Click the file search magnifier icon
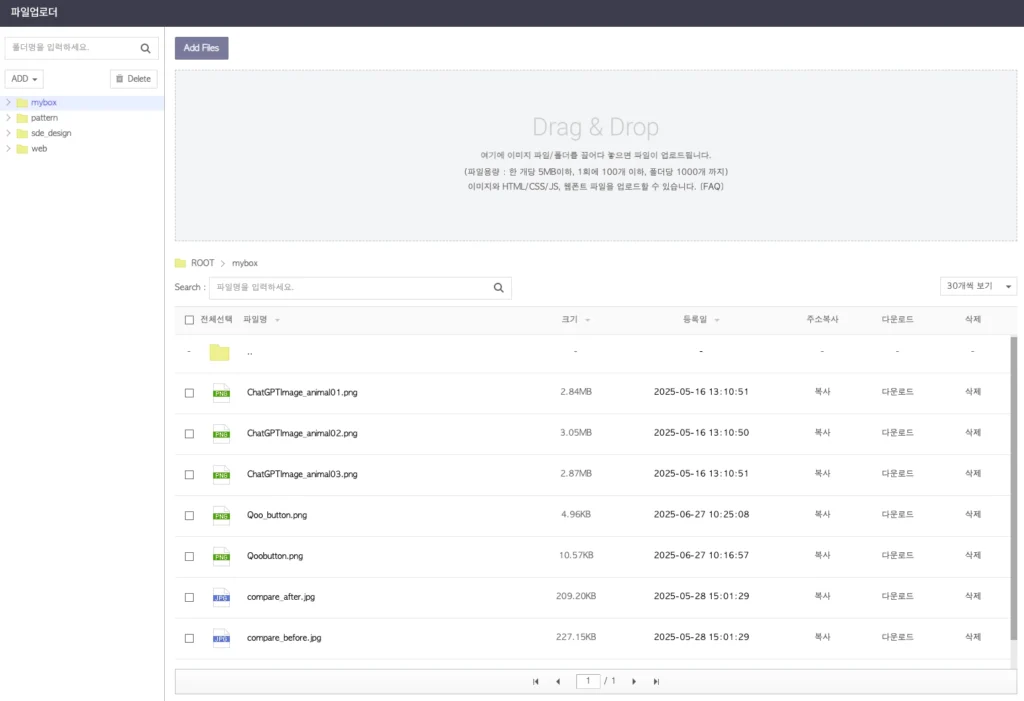Image resolution: width=1024 pixels, height=701 pixels. coord(498,287)
